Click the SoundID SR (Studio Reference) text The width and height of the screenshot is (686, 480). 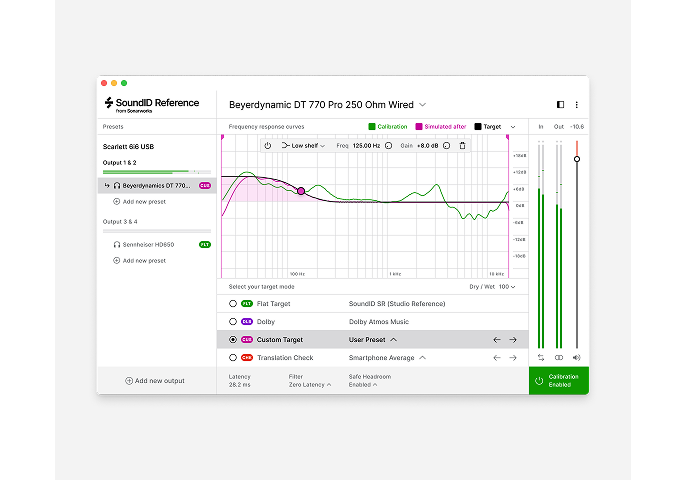point(397,304)
